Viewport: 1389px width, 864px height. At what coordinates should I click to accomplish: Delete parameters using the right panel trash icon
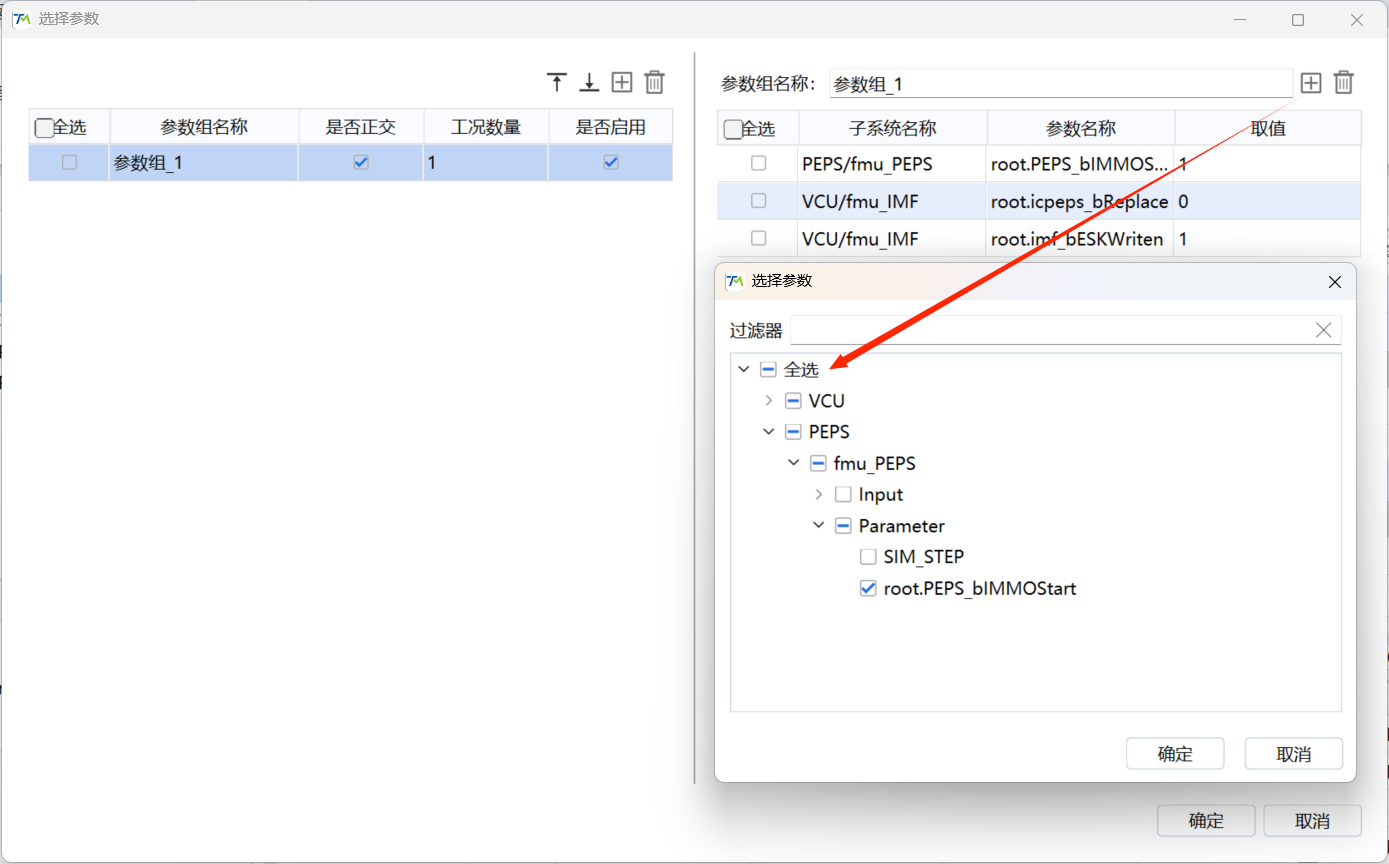pos(1344,83)
